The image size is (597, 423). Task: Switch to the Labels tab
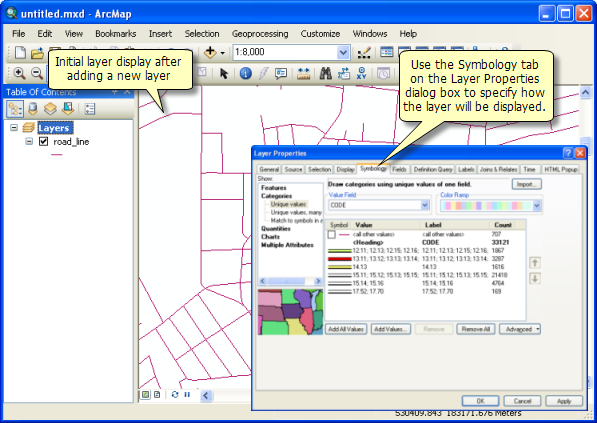pos(466,169)
